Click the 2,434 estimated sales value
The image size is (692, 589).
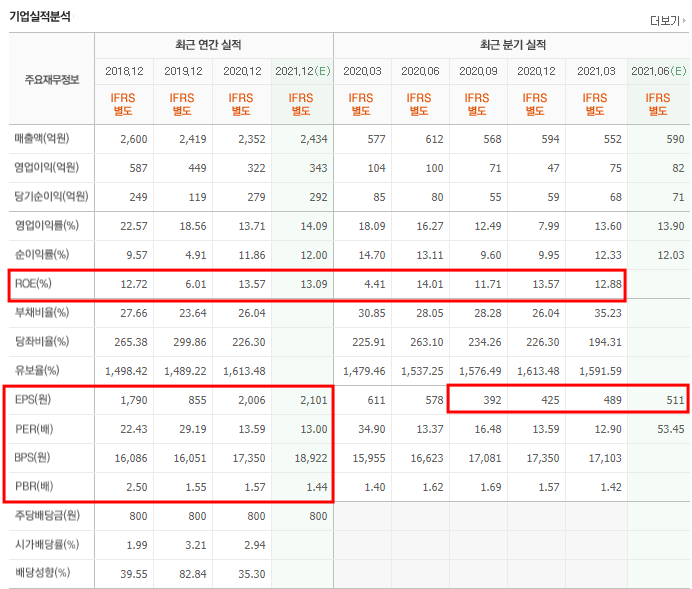314,139
